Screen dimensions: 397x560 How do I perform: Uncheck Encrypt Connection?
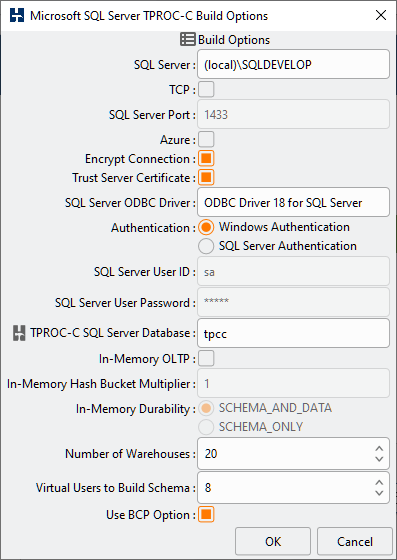[x=206, y=159]
